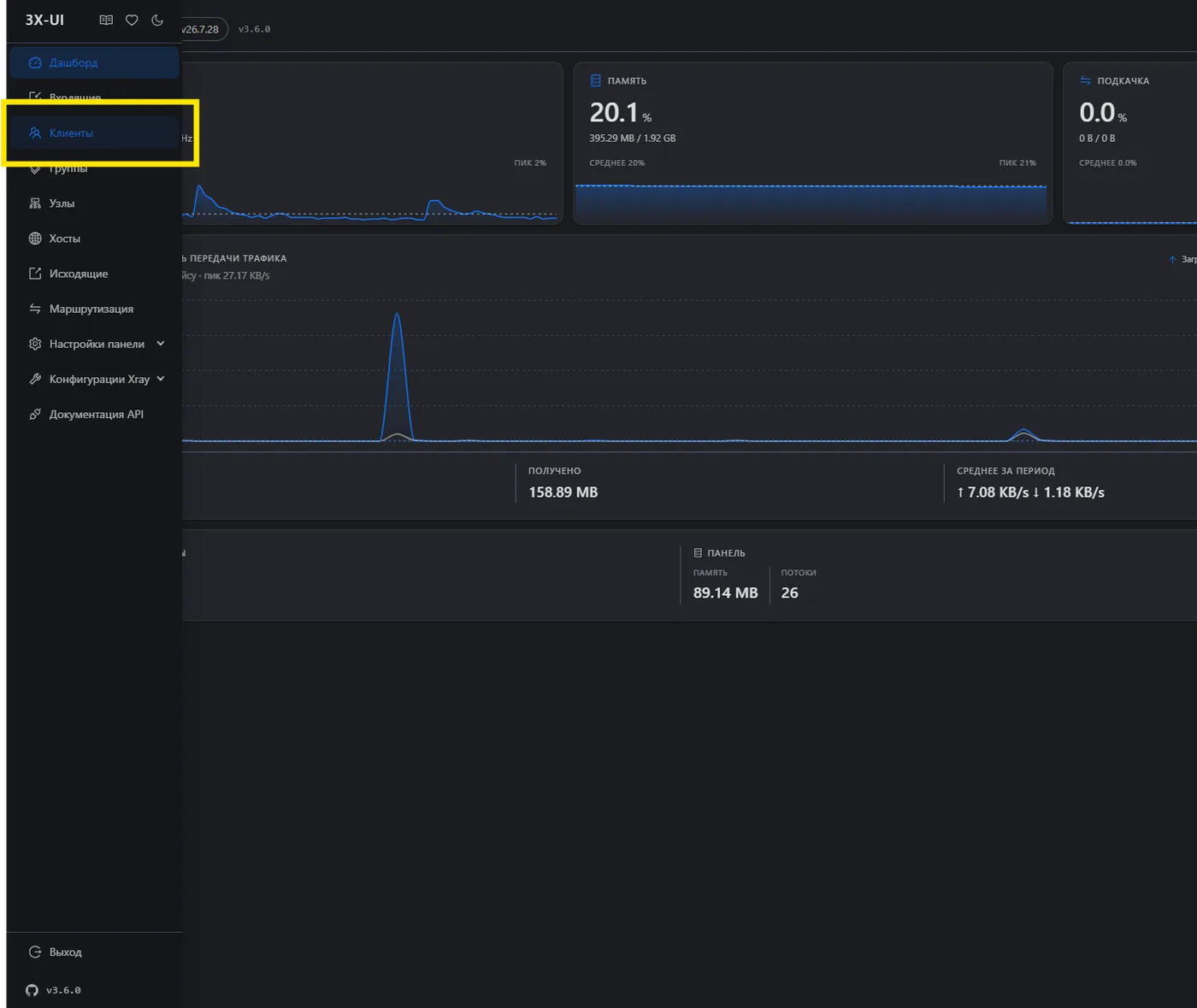The width and height of the screenshot is (1197, 1008).
Task: Go to the Узлы page
Action: [x=94, y=203]
